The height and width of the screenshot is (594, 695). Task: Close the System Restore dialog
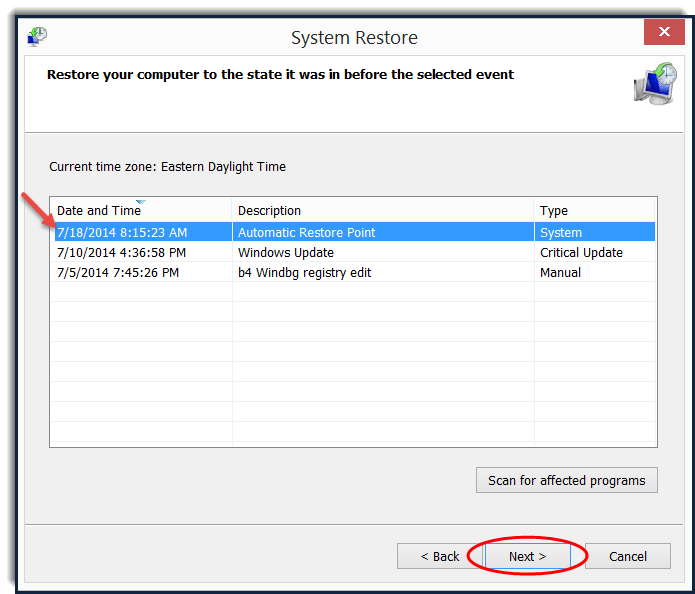pos(664,31)
